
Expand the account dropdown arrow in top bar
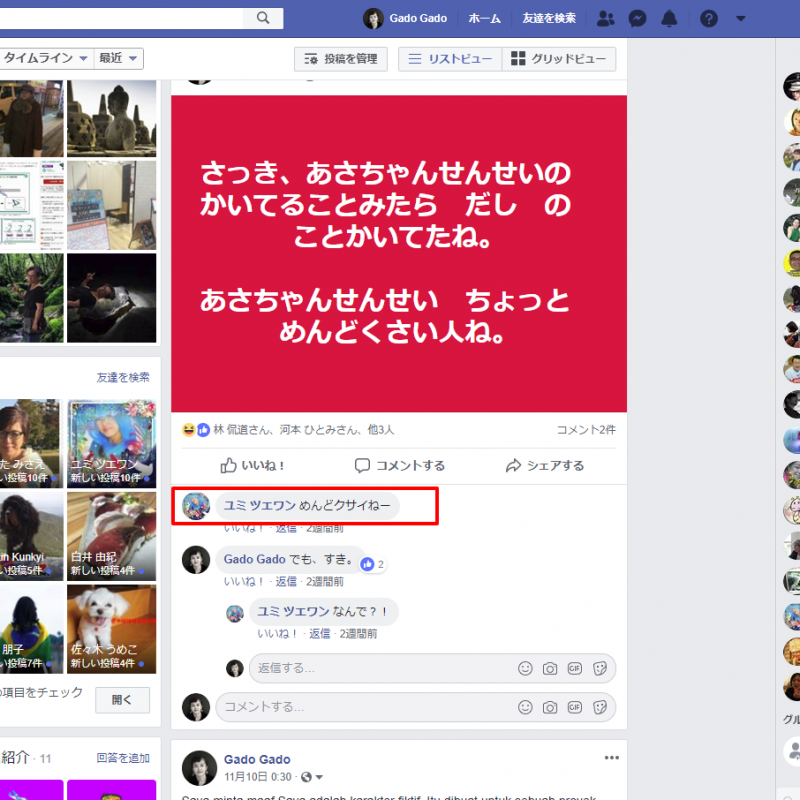click(741, 18)
